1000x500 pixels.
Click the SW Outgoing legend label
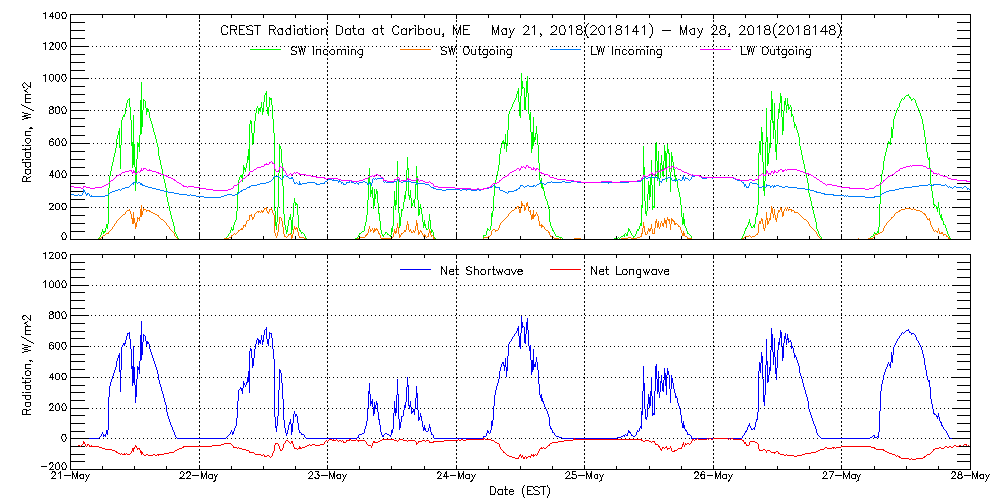477,51
